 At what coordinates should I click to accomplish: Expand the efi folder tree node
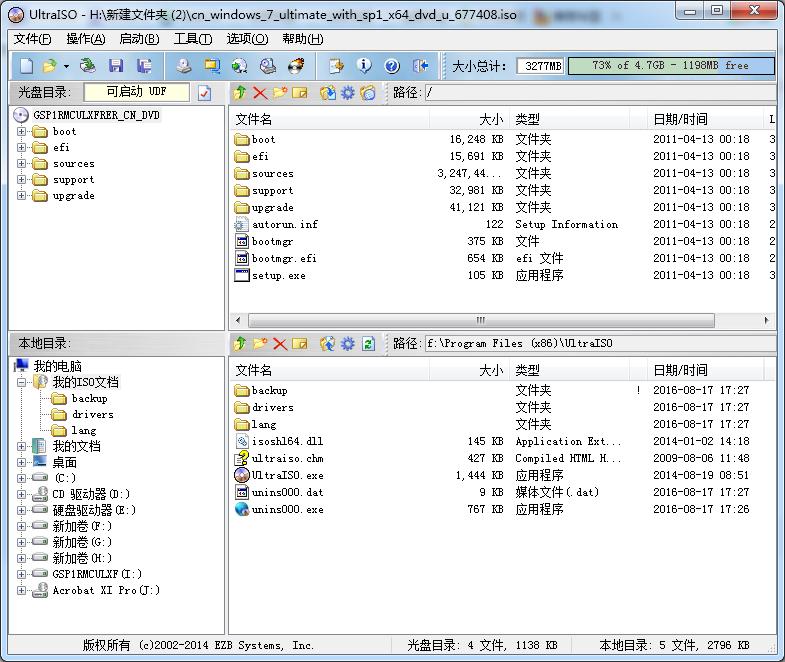point(21,148)
